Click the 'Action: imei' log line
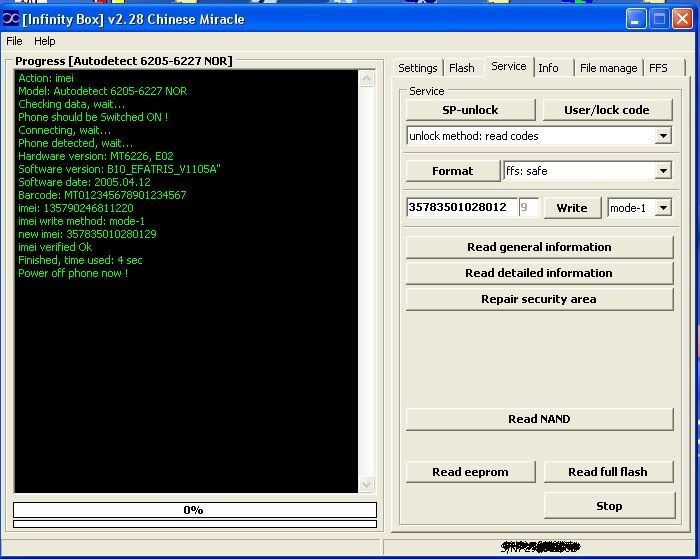The height and width of the screenshot is (559, 700). (x=46, y=78)
